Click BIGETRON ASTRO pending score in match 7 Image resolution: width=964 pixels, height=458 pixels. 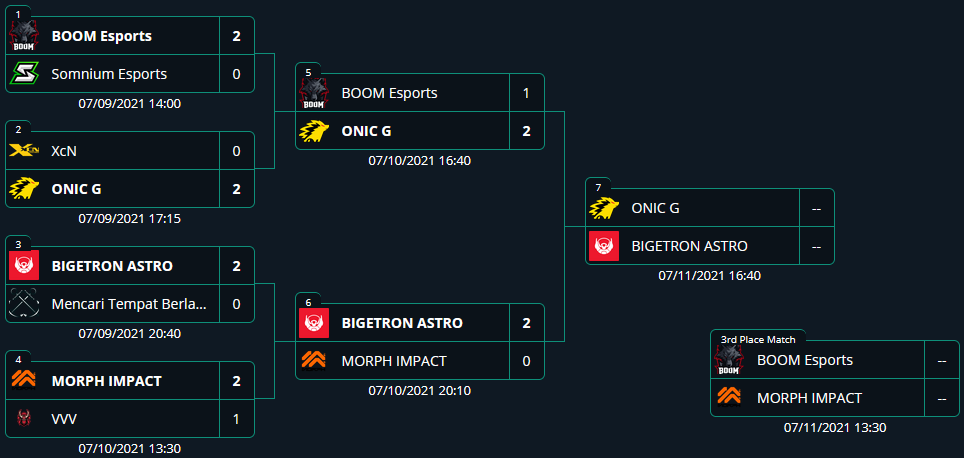click(x=816, y=247)
